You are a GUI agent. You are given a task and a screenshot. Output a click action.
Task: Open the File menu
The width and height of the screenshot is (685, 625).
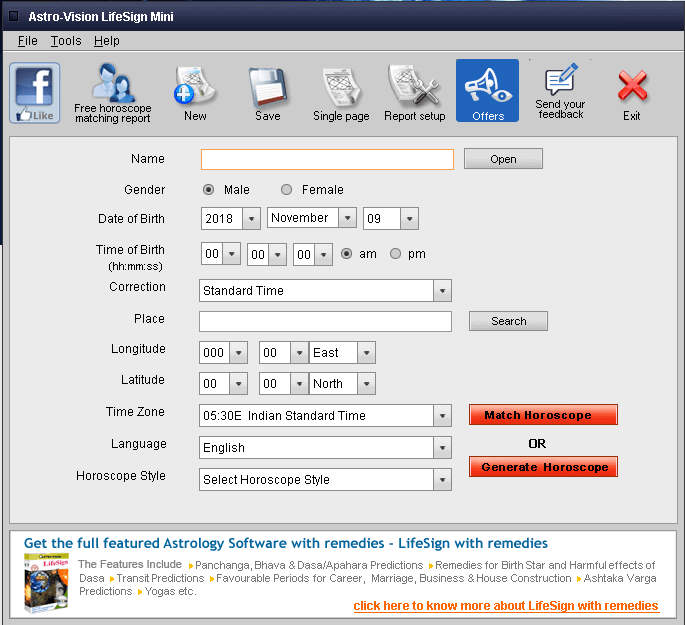coord(27,41)
